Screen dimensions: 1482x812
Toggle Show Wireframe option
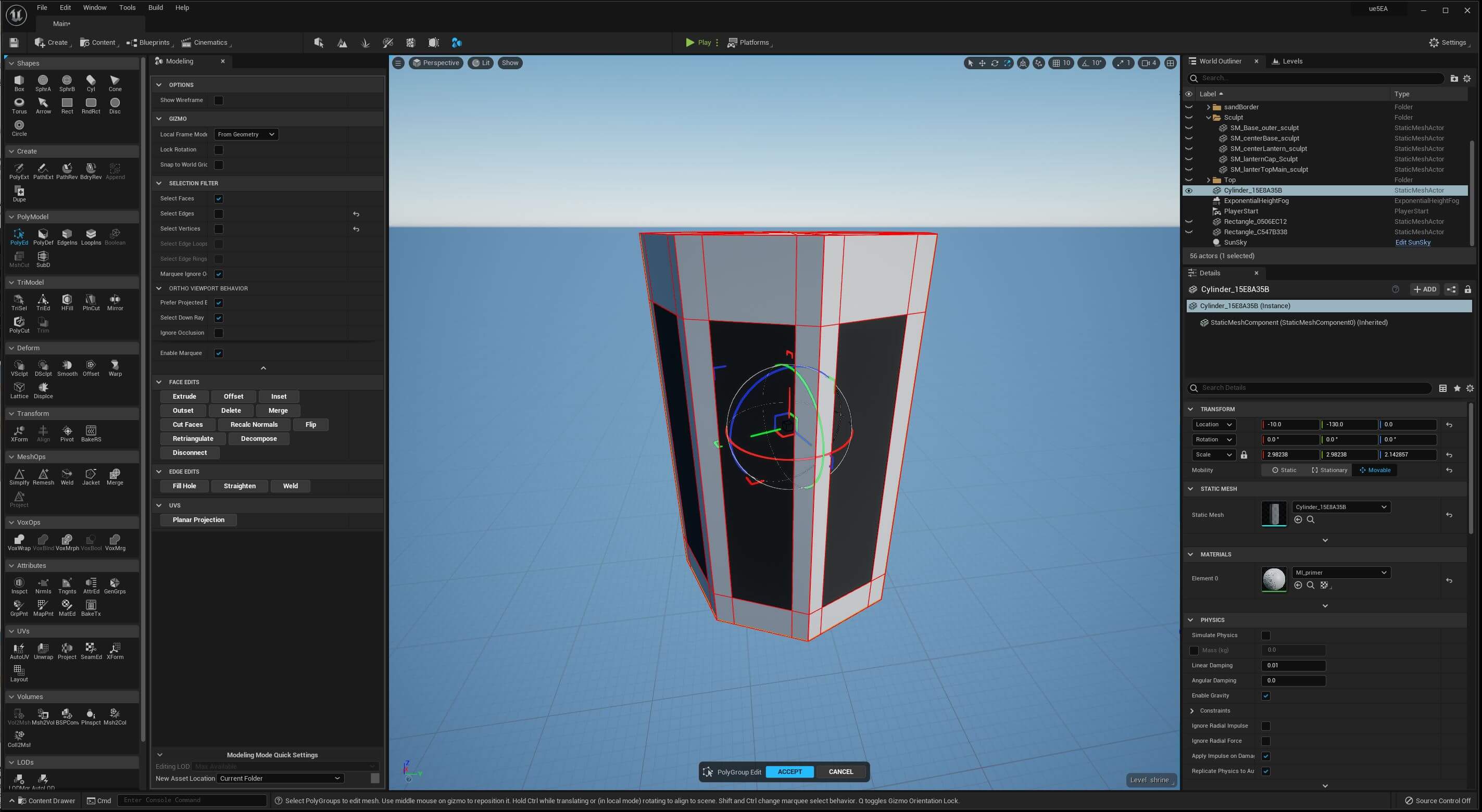pyautogui.click(x=219, y=99)
